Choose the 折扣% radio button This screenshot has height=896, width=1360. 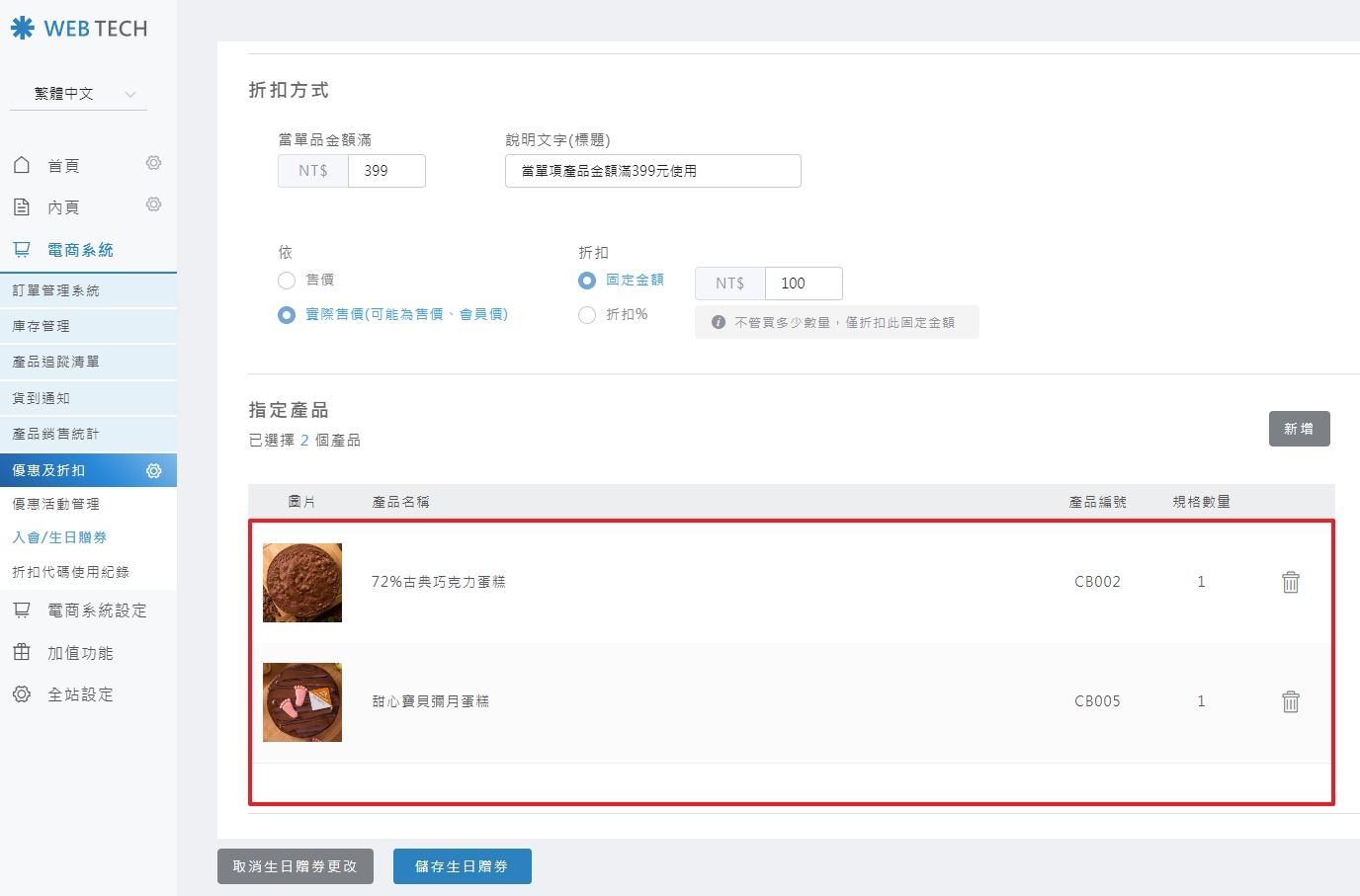pyautogui.click(x=587, y=315)
